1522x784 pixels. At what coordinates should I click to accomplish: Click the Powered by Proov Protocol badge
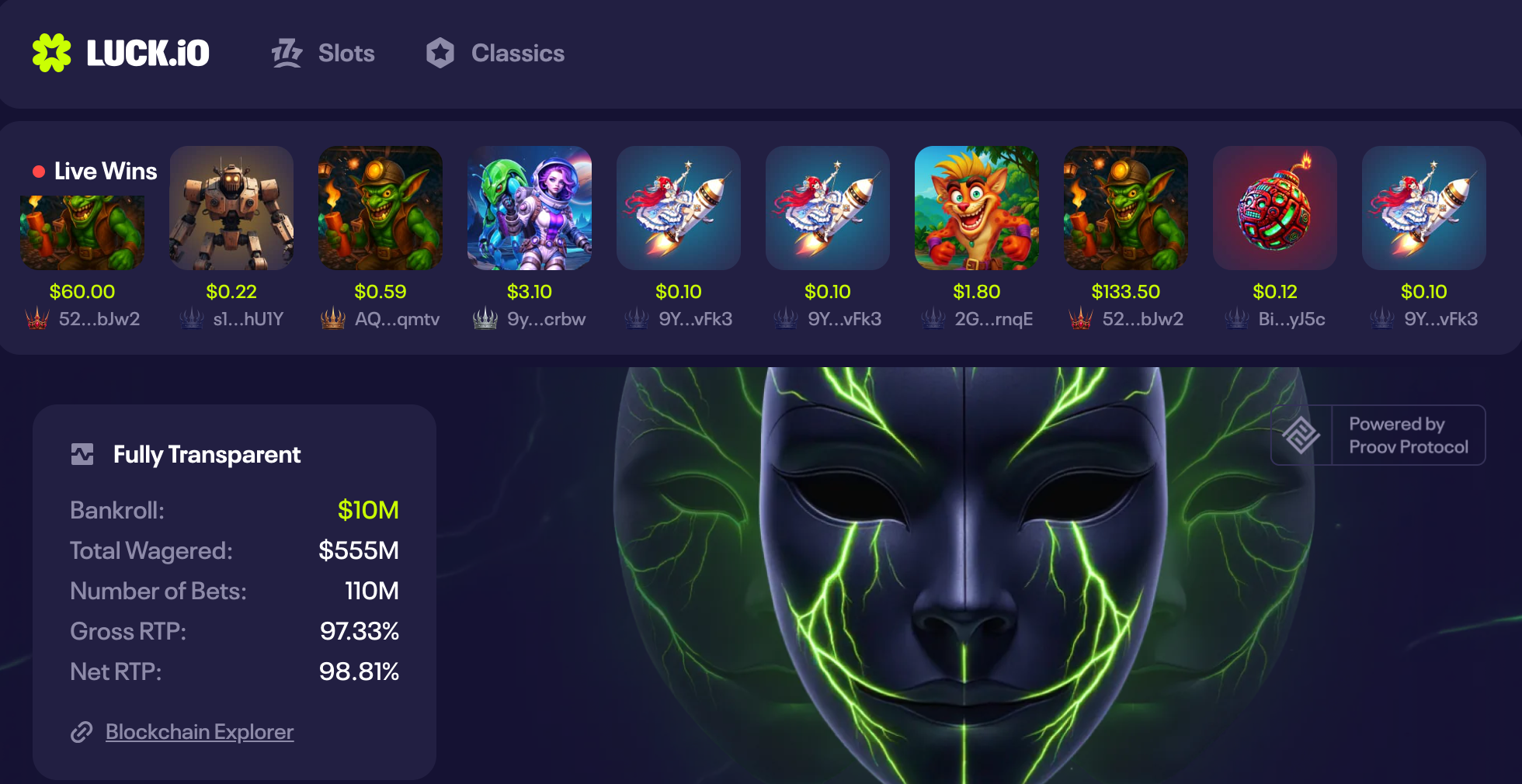(1378, 435)
